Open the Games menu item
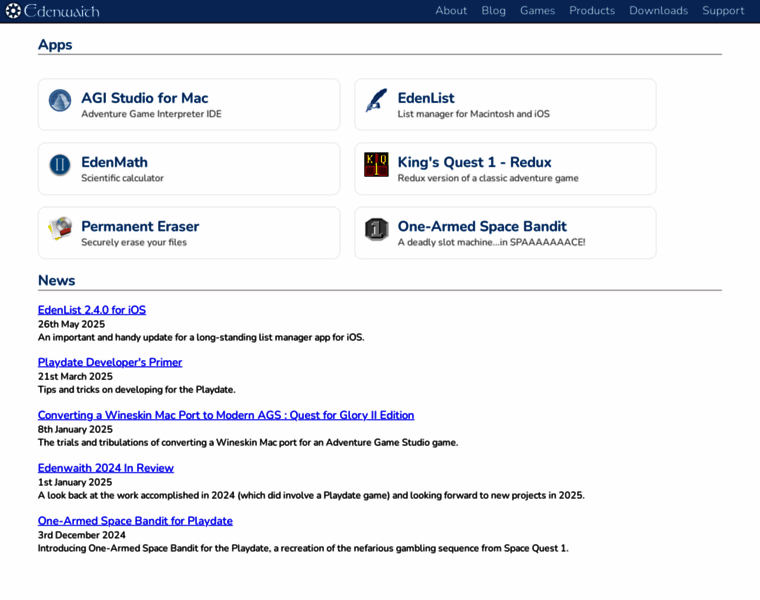 coord(538,11)
